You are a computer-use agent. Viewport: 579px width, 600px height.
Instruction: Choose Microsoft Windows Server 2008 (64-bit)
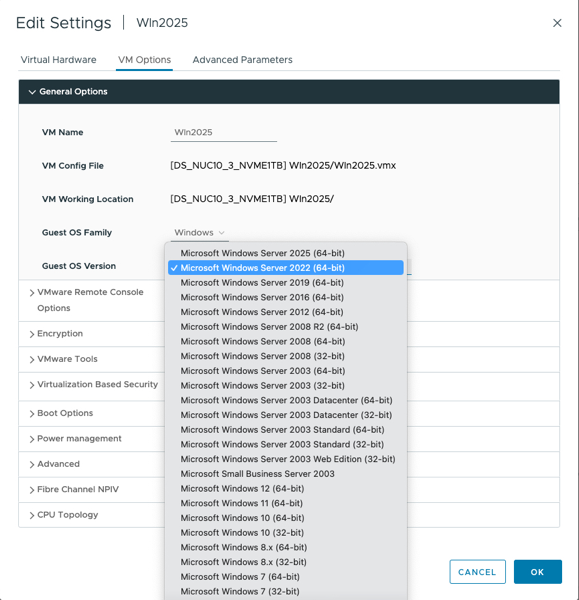point(285,341)
